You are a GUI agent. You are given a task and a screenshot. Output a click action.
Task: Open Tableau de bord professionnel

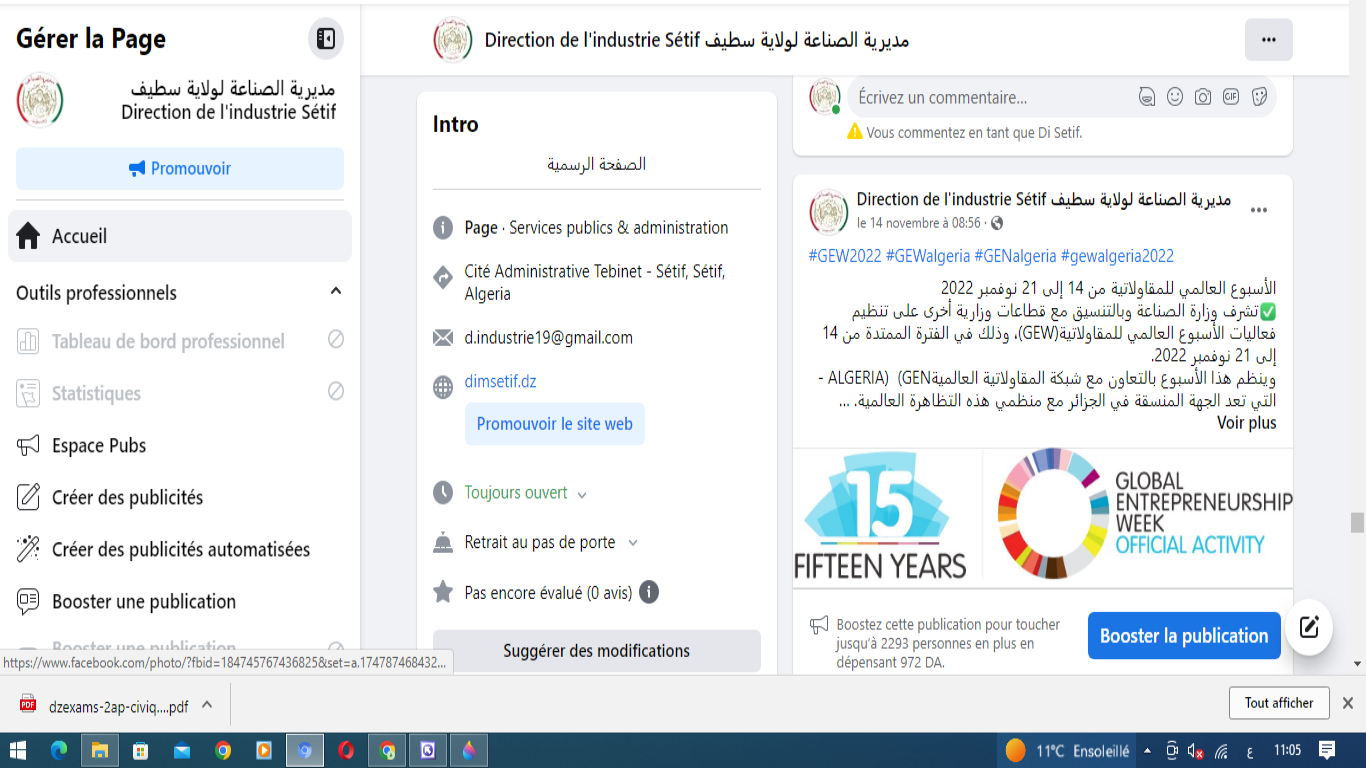(180, 341)
